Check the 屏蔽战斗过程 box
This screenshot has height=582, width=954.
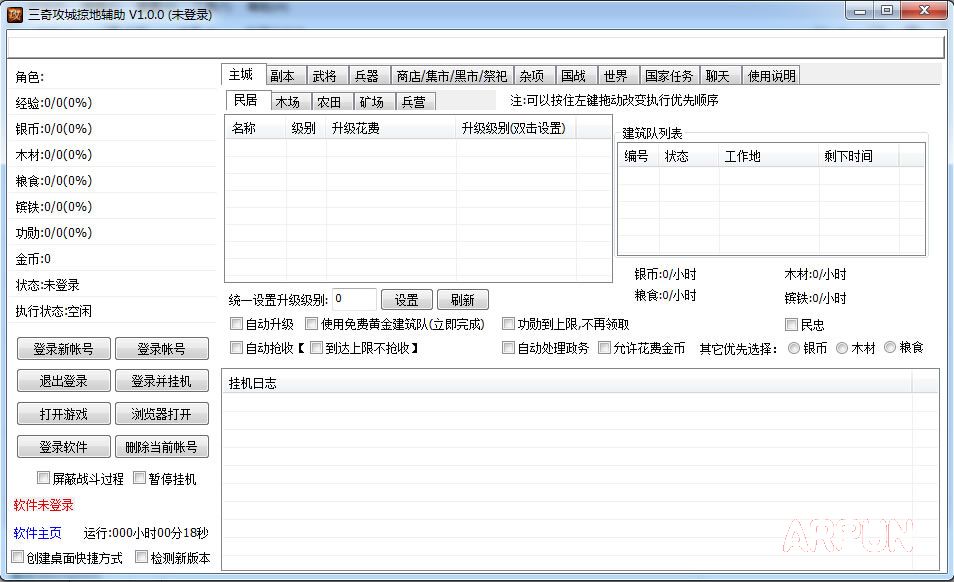click(44, 478)
